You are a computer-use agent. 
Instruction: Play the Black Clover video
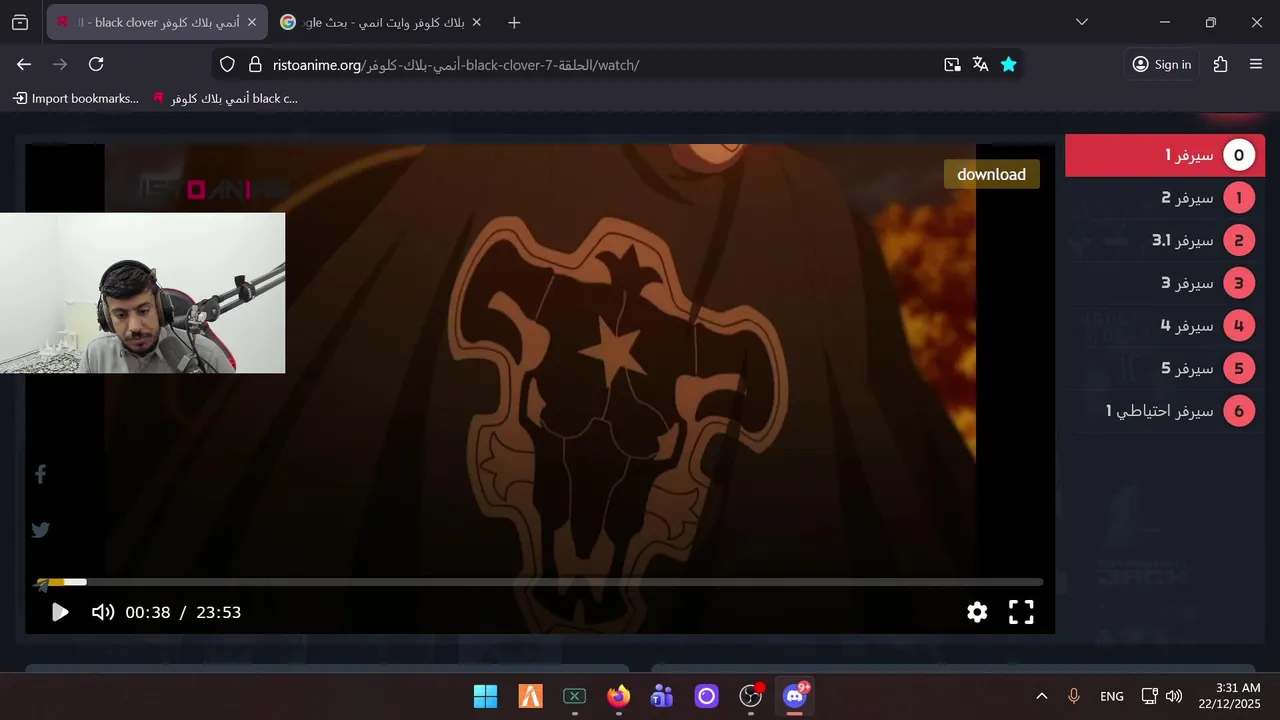pyautogui.click(x=60, y=612)
